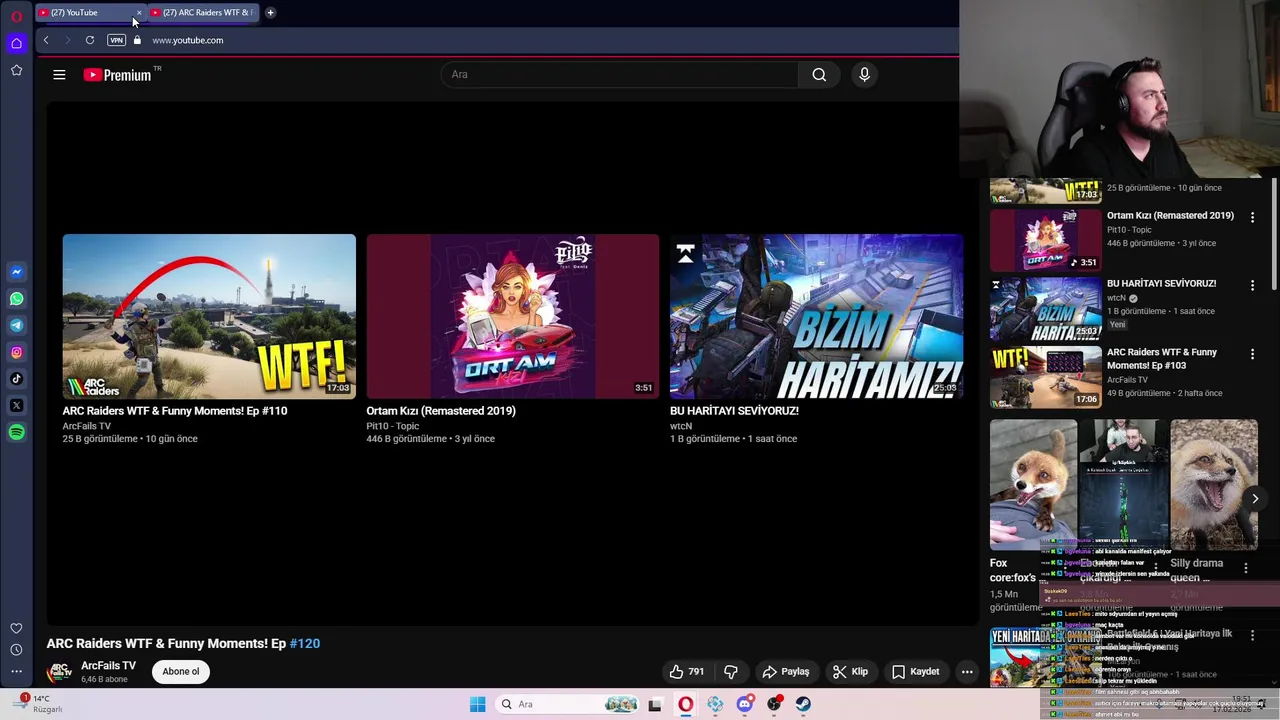1280x720 pixels.
Task: Click the 'Abone ol' subscribe button
Action: coord(181,672)
